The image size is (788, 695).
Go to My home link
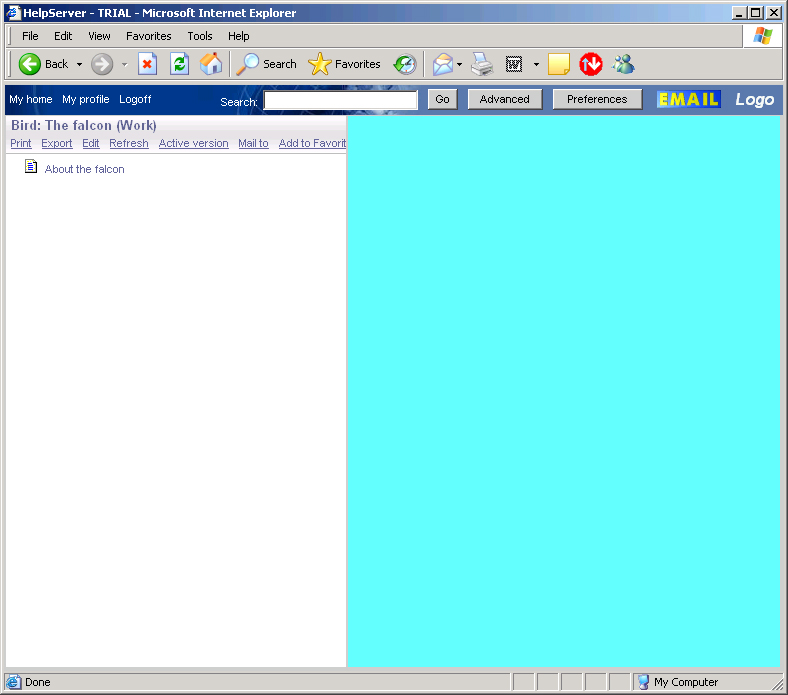[31, 100]
